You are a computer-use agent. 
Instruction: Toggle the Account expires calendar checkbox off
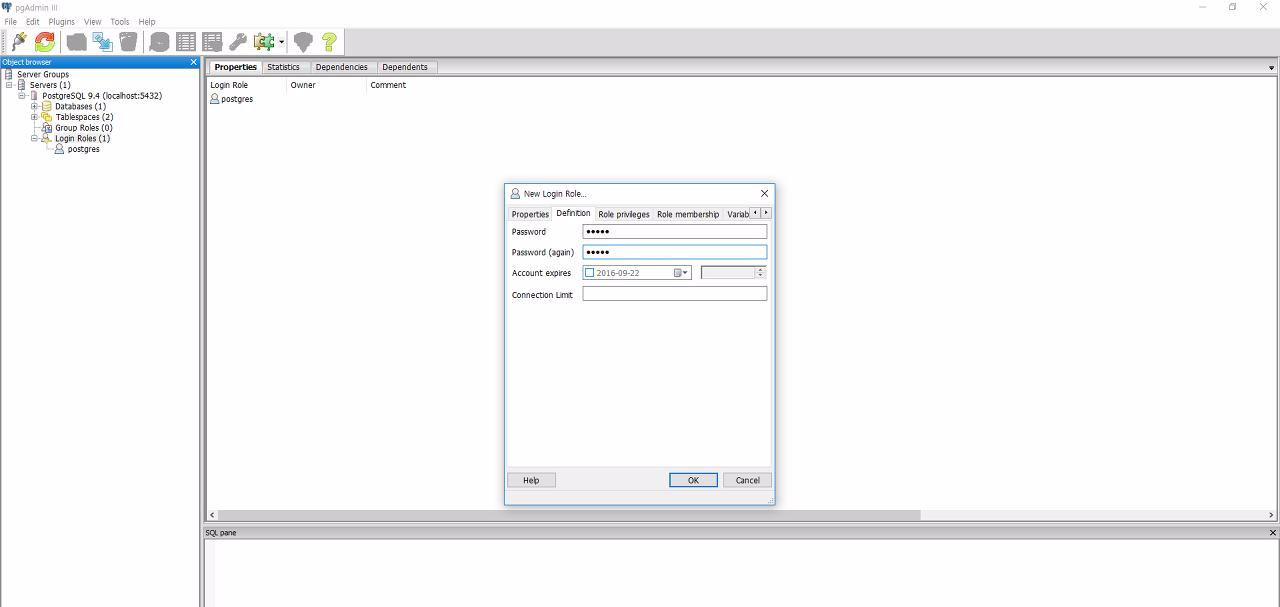(x=590, y=272)
